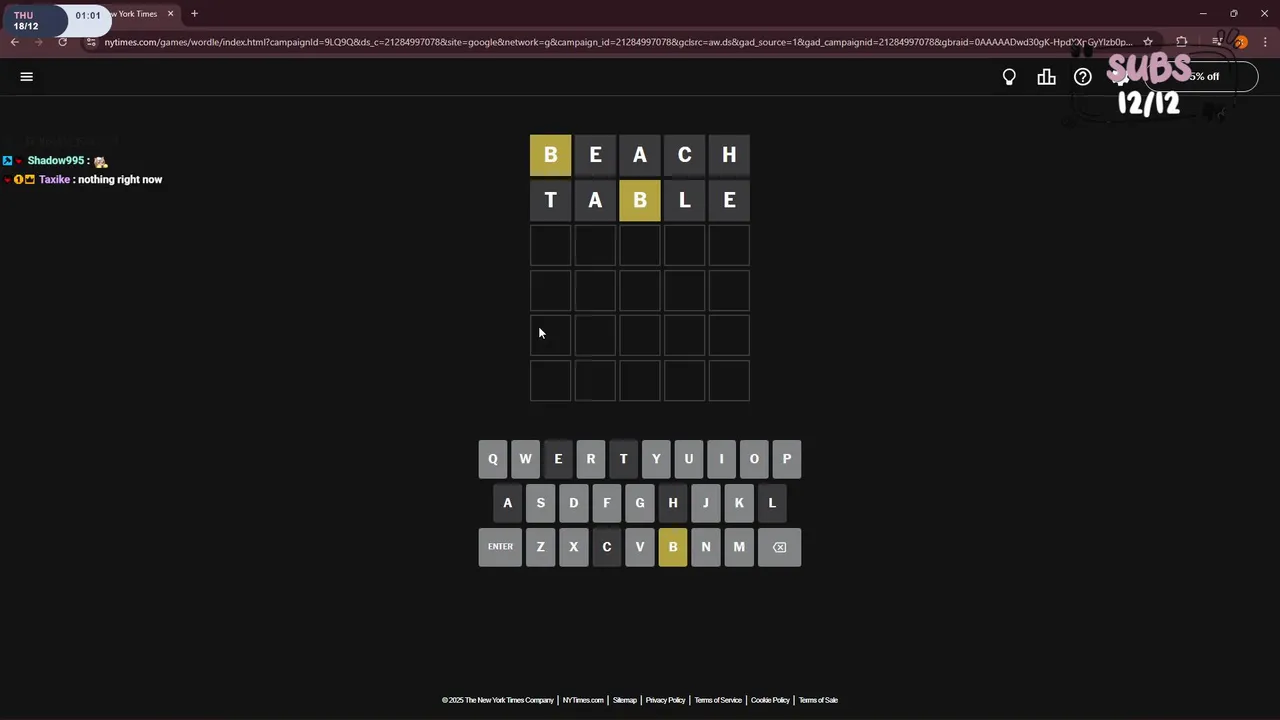The width and height of the screenshot is (1280, 720).
Task: Open the Sitemap footer link
Action: point(624,700)
